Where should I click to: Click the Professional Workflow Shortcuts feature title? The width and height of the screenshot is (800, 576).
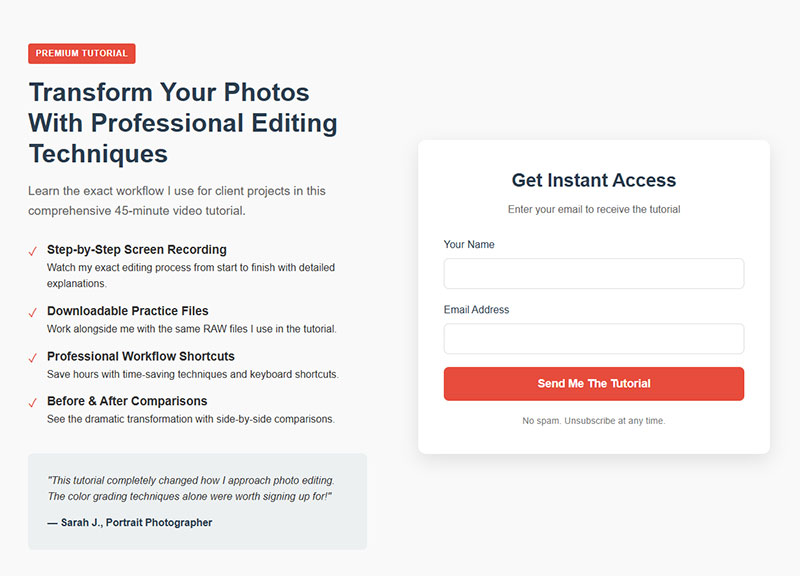point(139,357)
